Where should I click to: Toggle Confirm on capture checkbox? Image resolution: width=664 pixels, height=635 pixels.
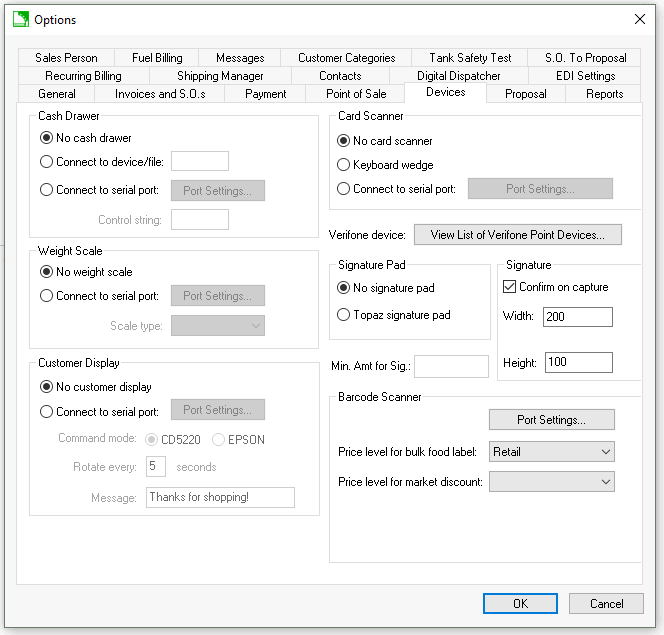[509, 287]
